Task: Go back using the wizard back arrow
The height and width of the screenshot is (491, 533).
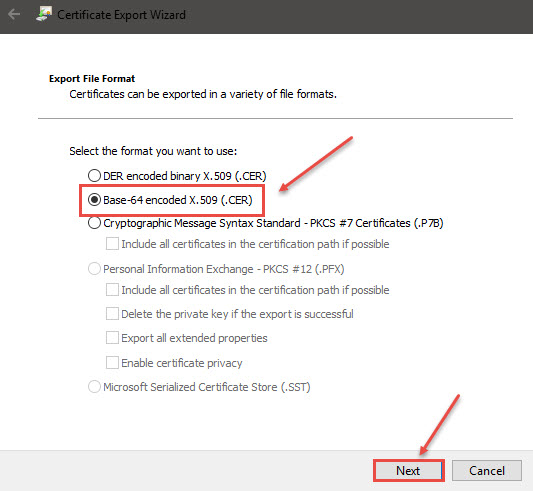Action: (x=14, y=15)
